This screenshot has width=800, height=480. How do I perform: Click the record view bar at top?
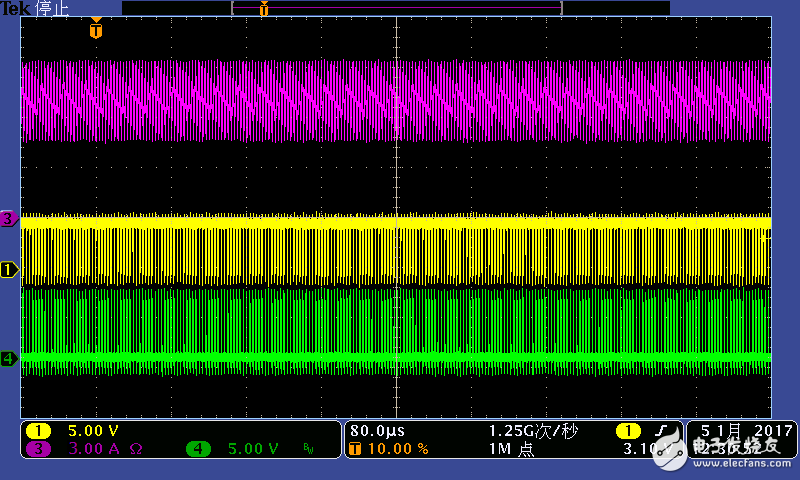pos(395,8)
